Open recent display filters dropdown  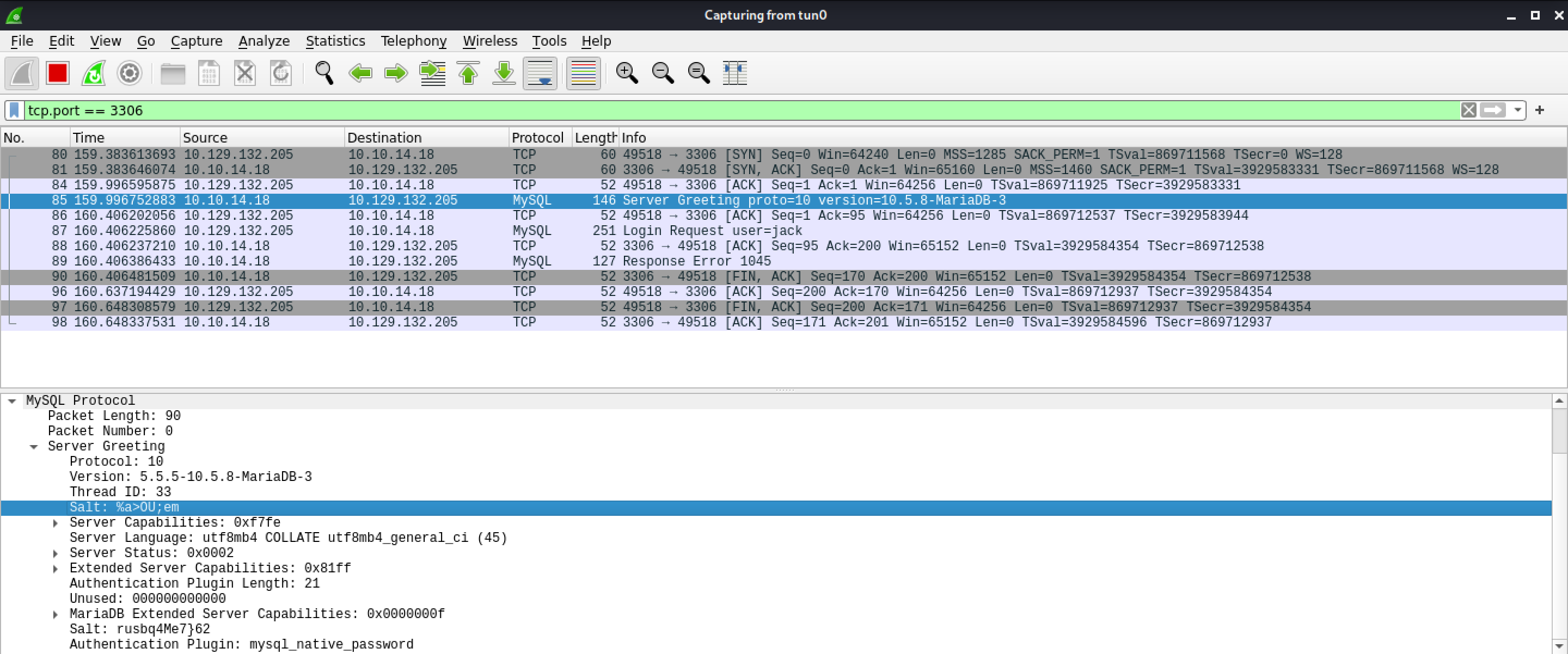tap(1517, 110)
